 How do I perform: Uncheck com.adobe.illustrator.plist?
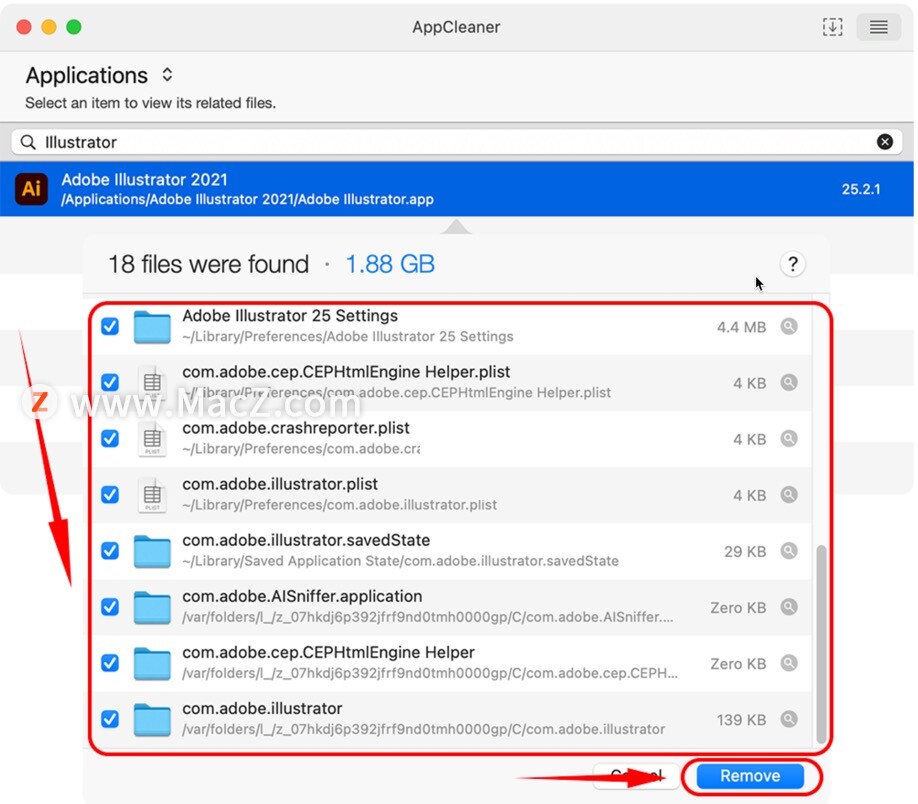coord(110,495)
